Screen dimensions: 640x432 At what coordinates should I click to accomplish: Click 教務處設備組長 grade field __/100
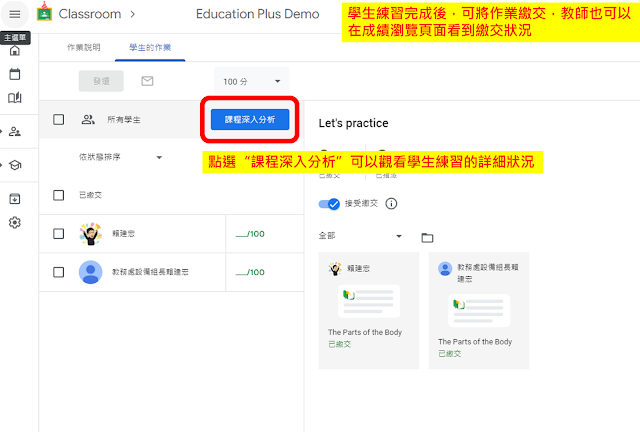[x=250, y=272]
